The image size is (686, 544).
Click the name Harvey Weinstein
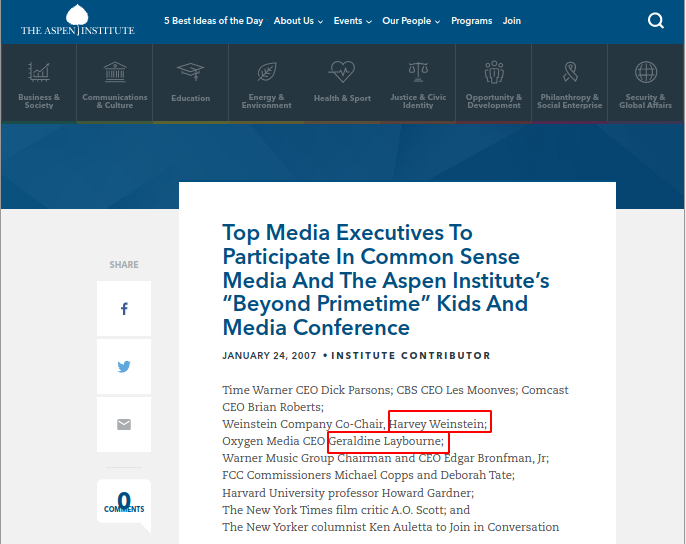pos(438,424)
